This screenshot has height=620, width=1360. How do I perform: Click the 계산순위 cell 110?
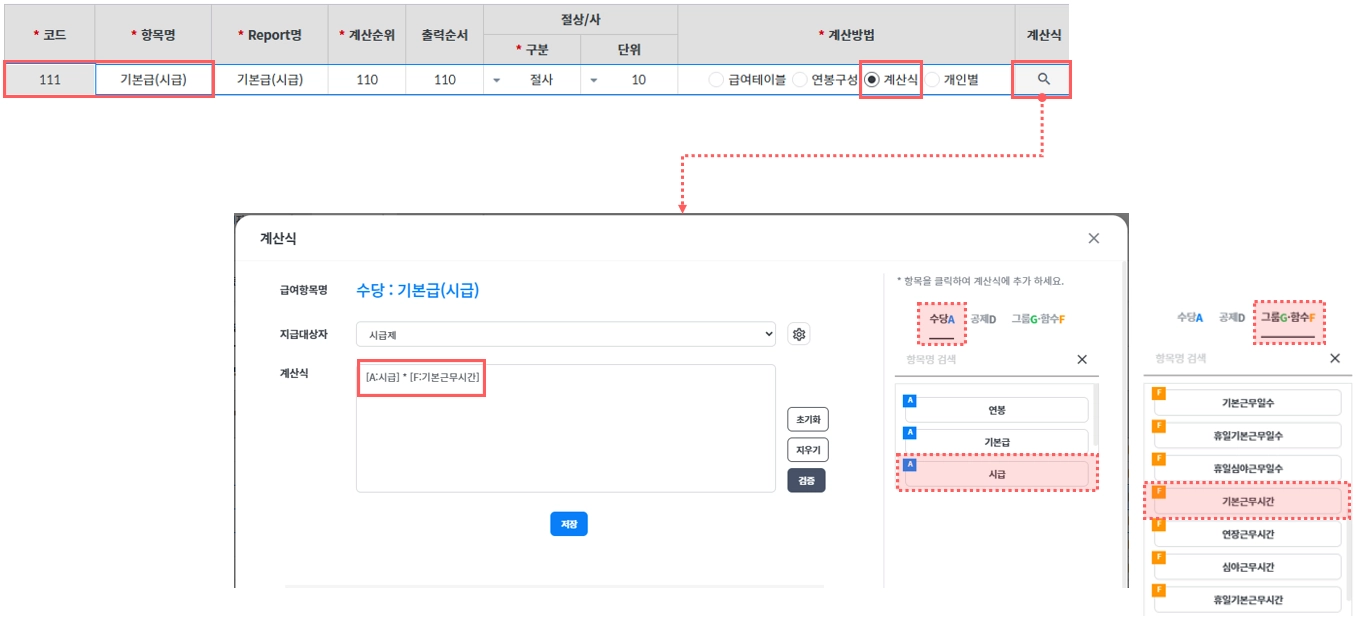point(367,80)
